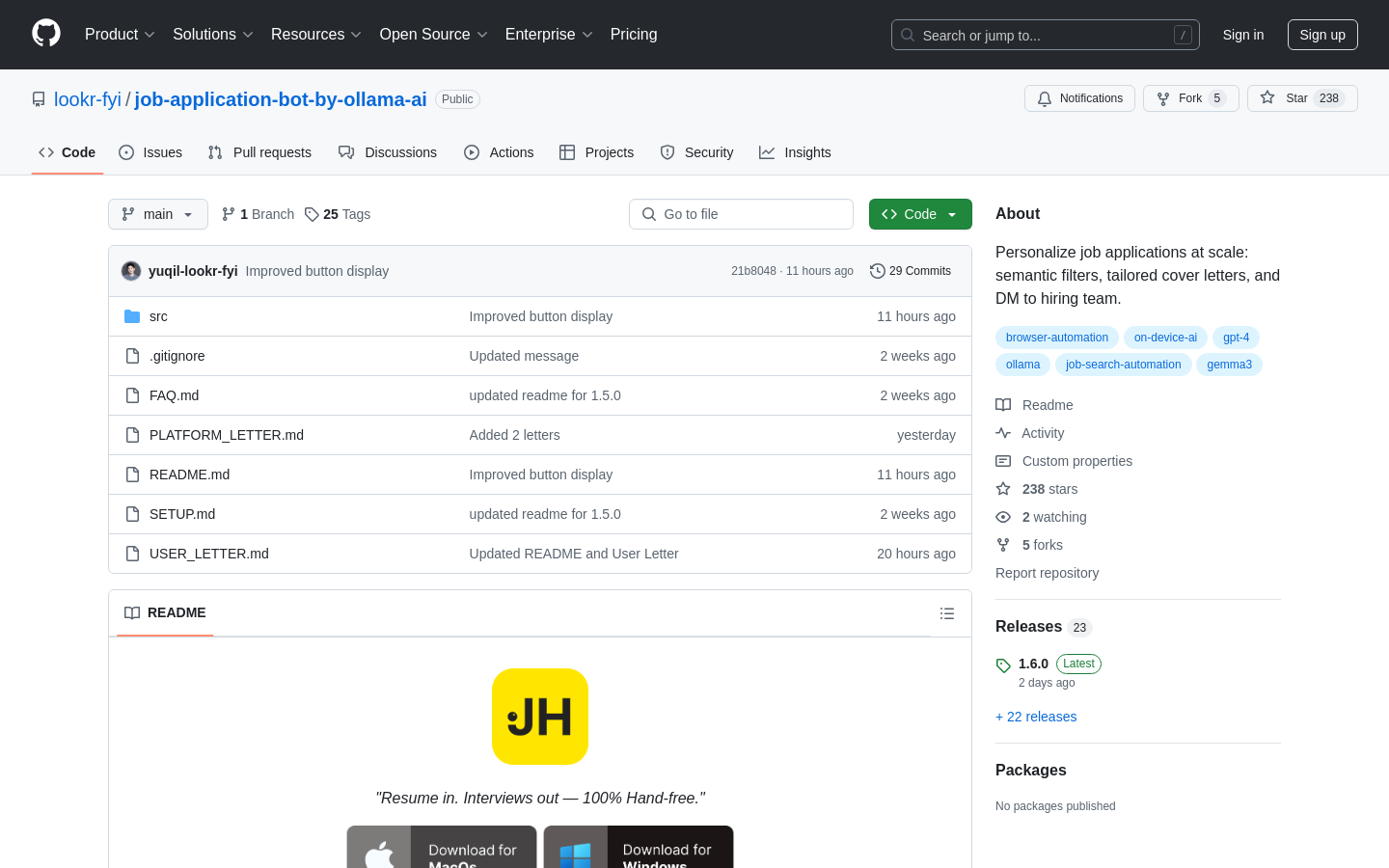The height and width of the screenshot is (868, 1389).
Task: Switch to the Code tab
Action: coord(68,152)
